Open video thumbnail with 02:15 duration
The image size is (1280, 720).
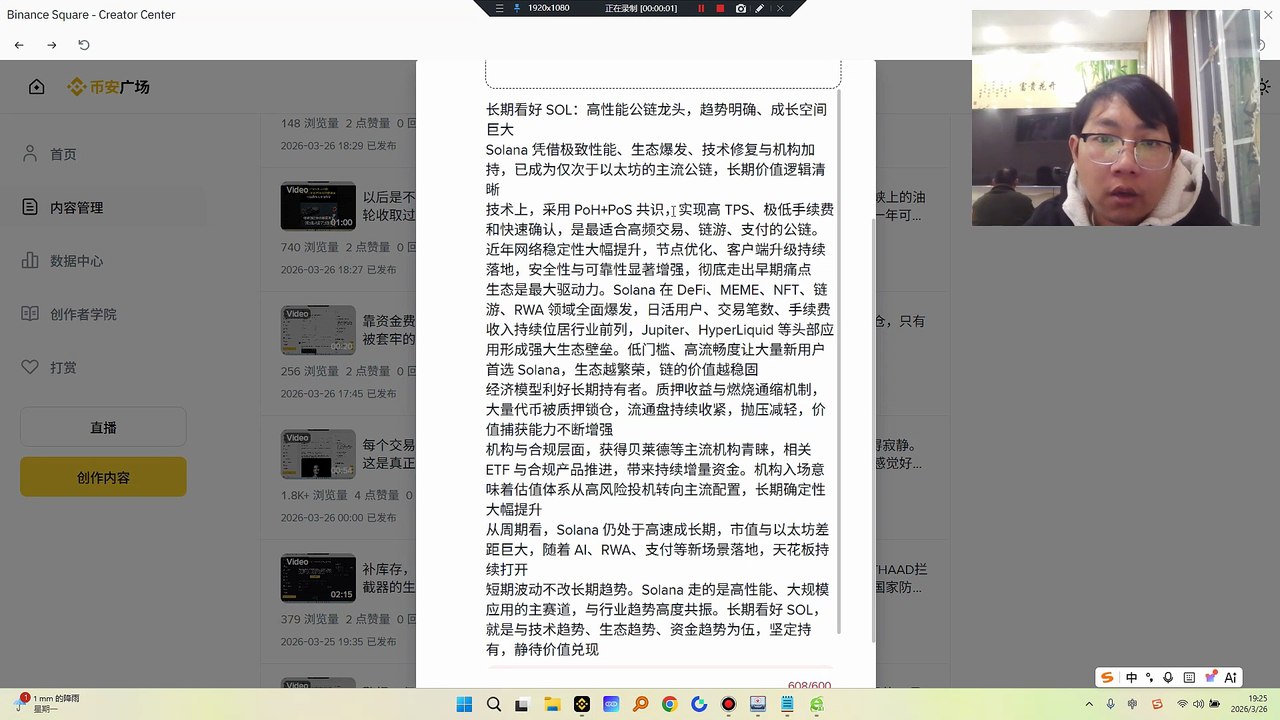(x=318, y=578)
